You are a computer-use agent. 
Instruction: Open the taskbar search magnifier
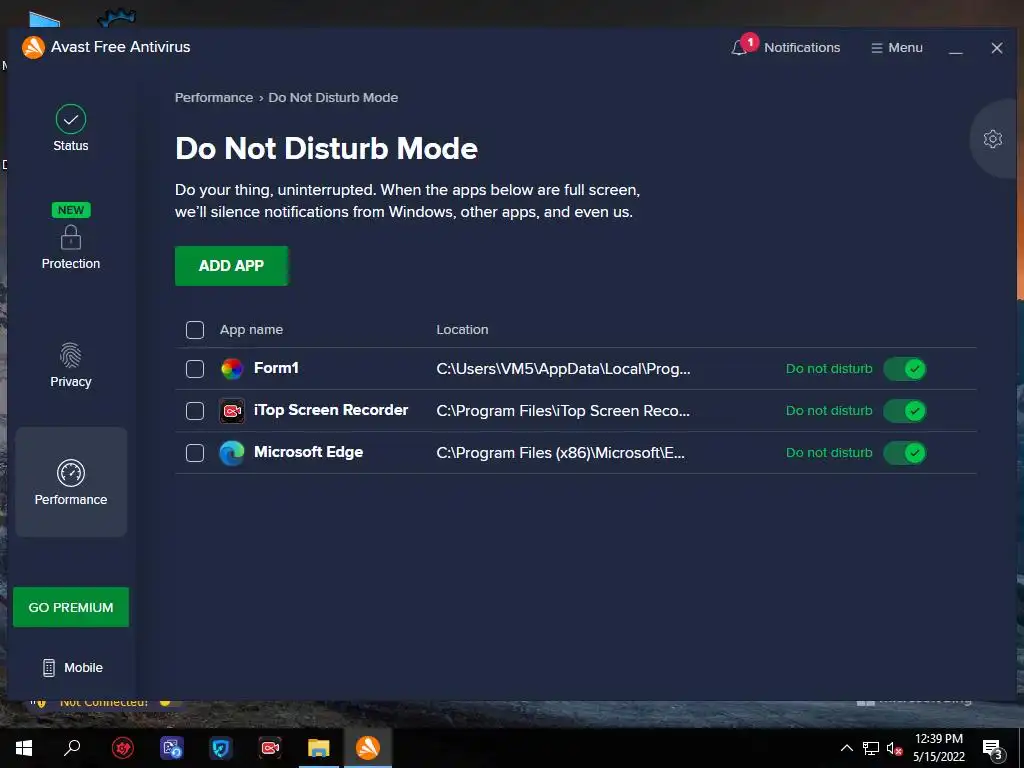pyautogui.click(x=72, y=748)
